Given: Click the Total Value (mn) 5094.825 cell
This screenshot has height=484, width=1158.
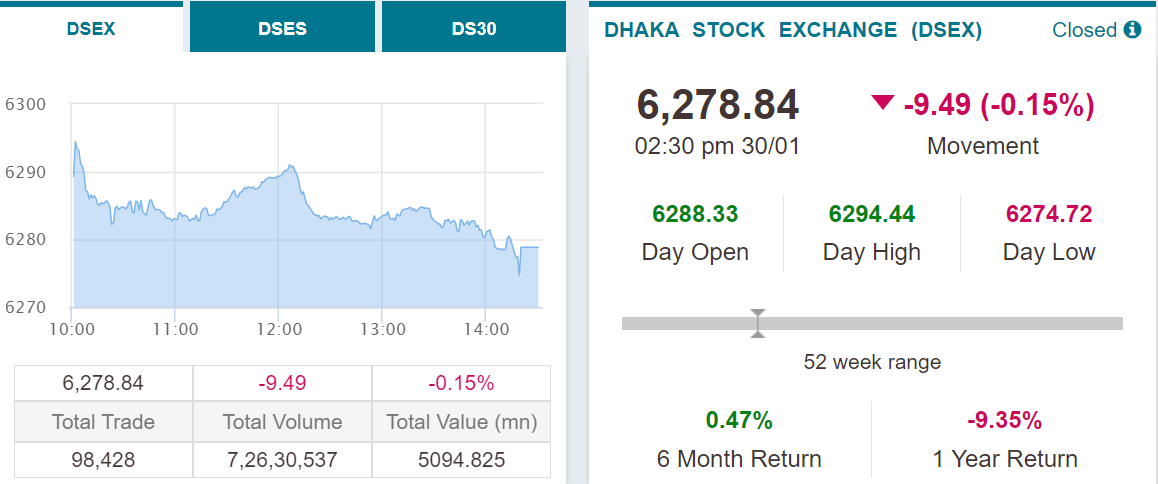Looking at the screenshot, I should point(461,460).
